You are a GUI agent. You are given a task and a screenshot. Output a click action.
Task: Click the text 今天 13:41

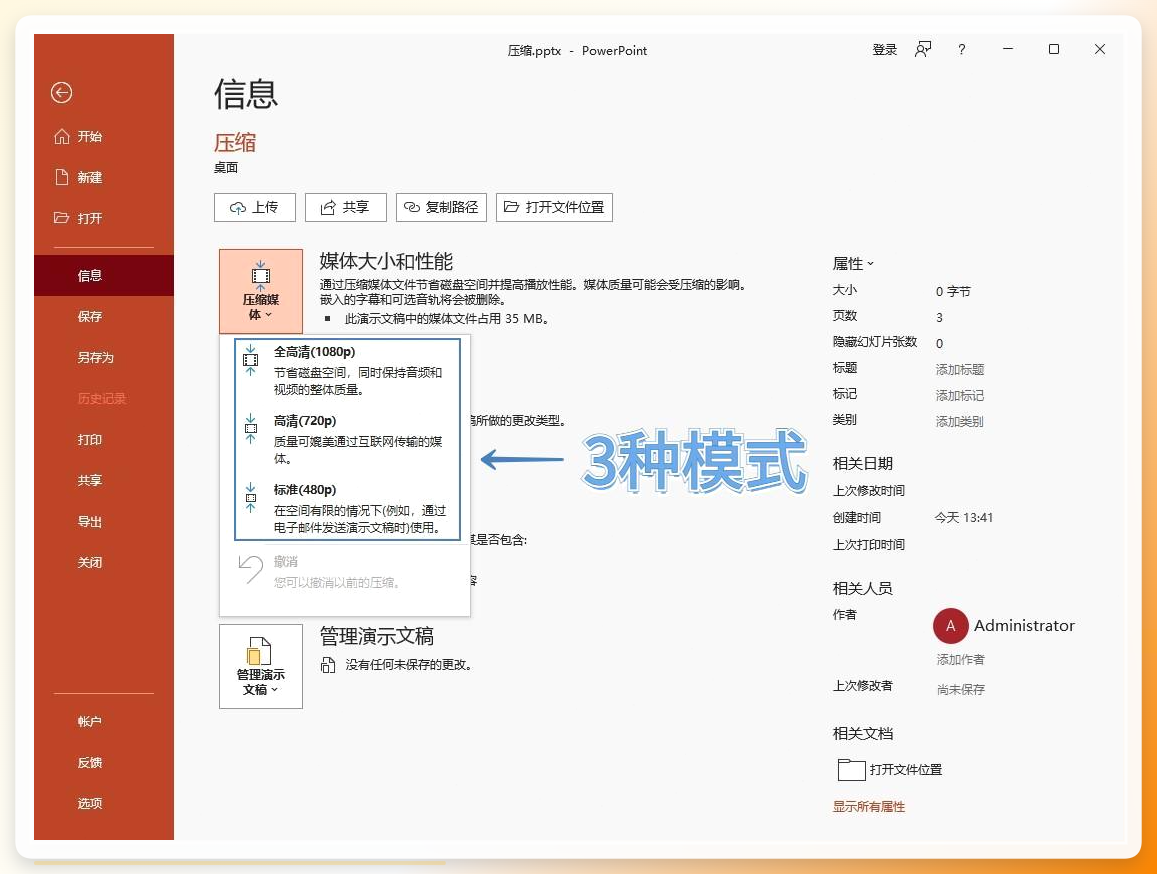964,517
